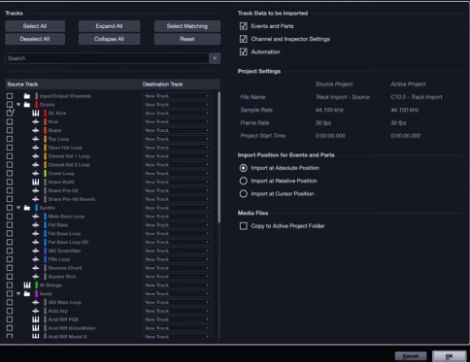Screen dimensions: 470x362
Task: Click the Input/Output Channels folder icon
Action: point(27,96)
